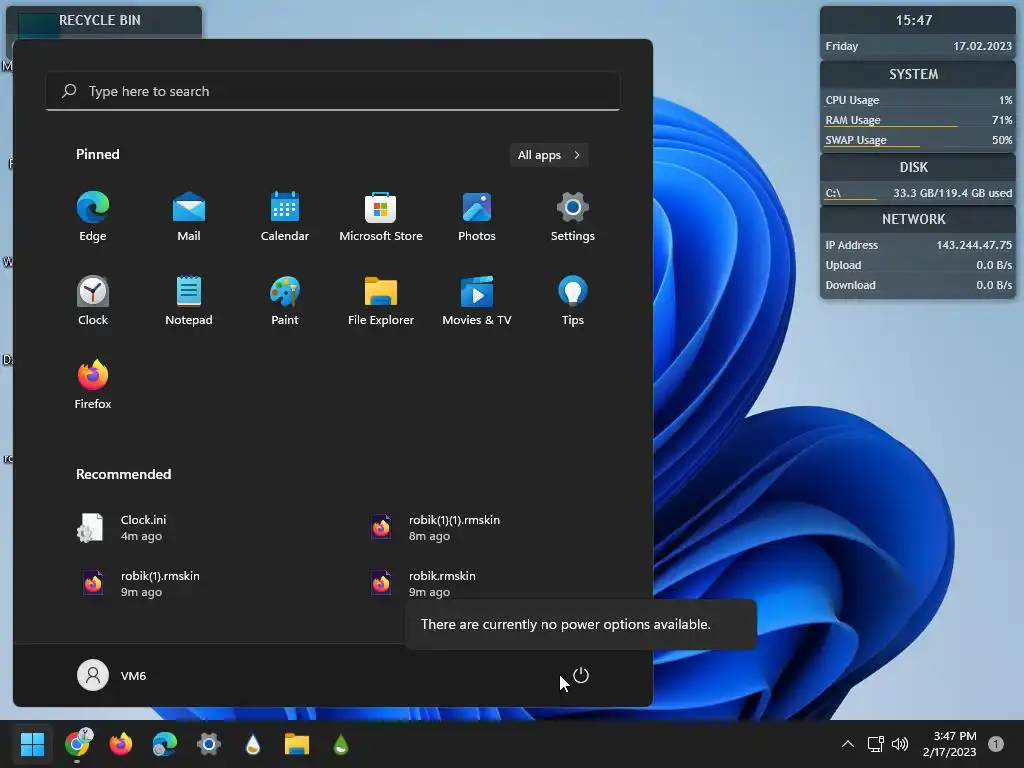Launch Movies & TV
1024x768 pixels.
point(477,301)
